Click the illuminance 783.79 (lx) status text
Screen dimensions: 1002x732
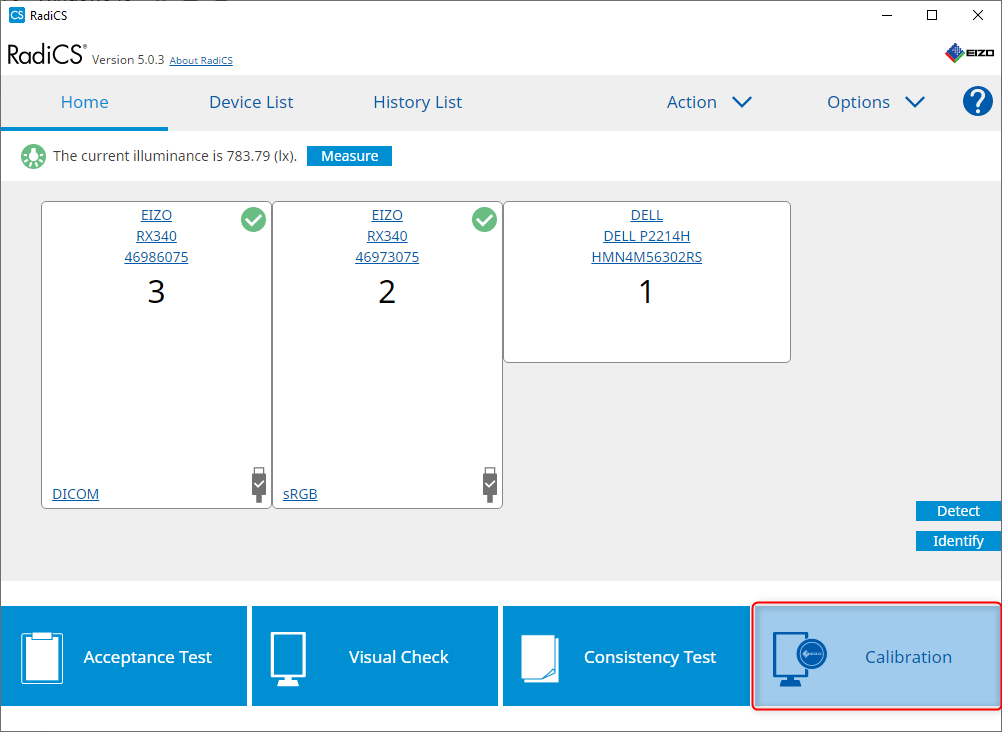tap(174, 156)
